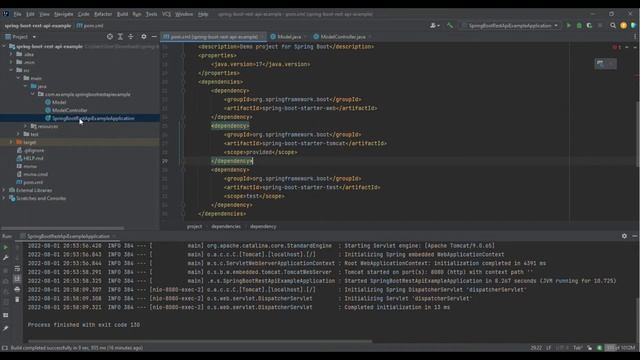Open the Build menu
640x360 pixels.
coord(122,14)
